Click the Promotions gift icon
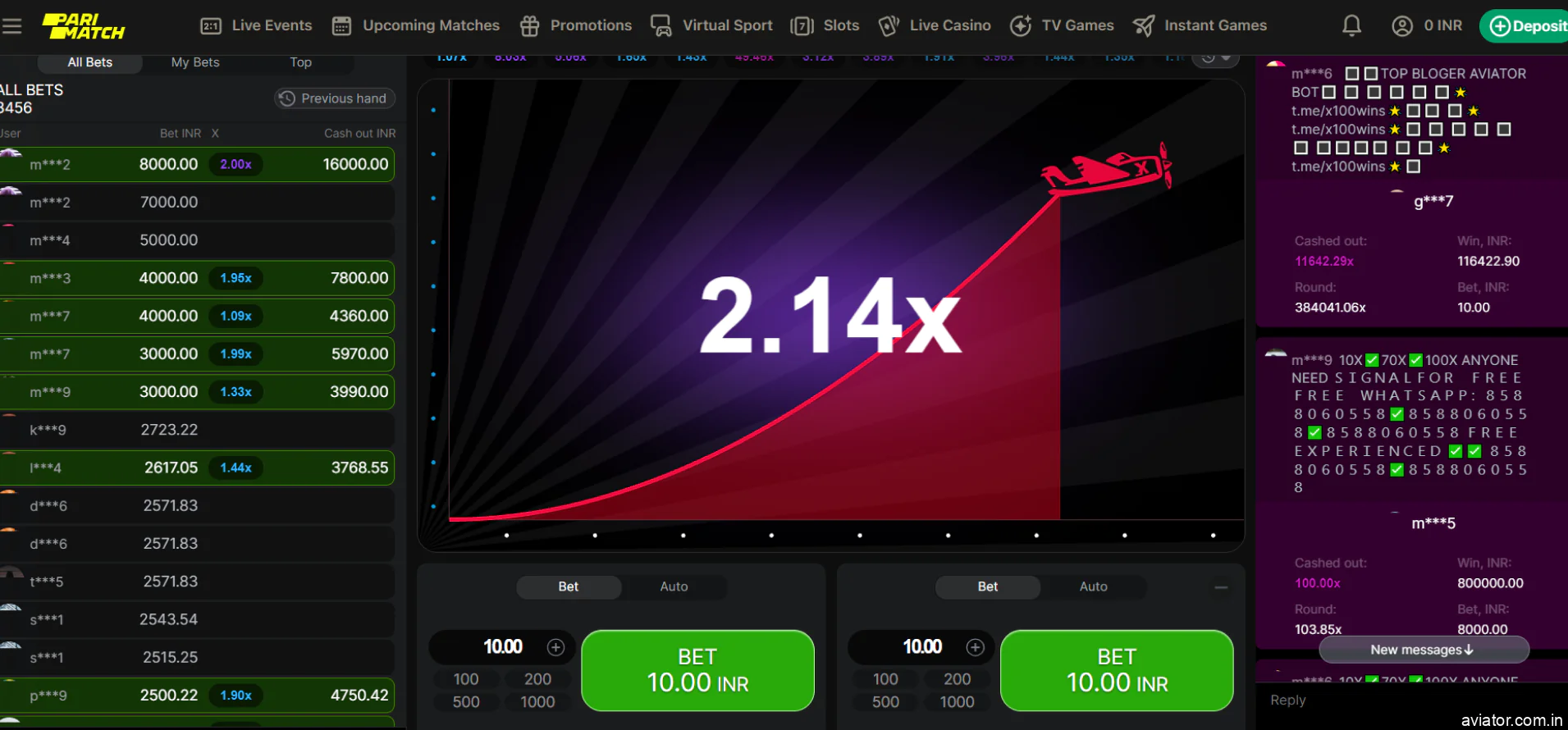 point(530,26)
